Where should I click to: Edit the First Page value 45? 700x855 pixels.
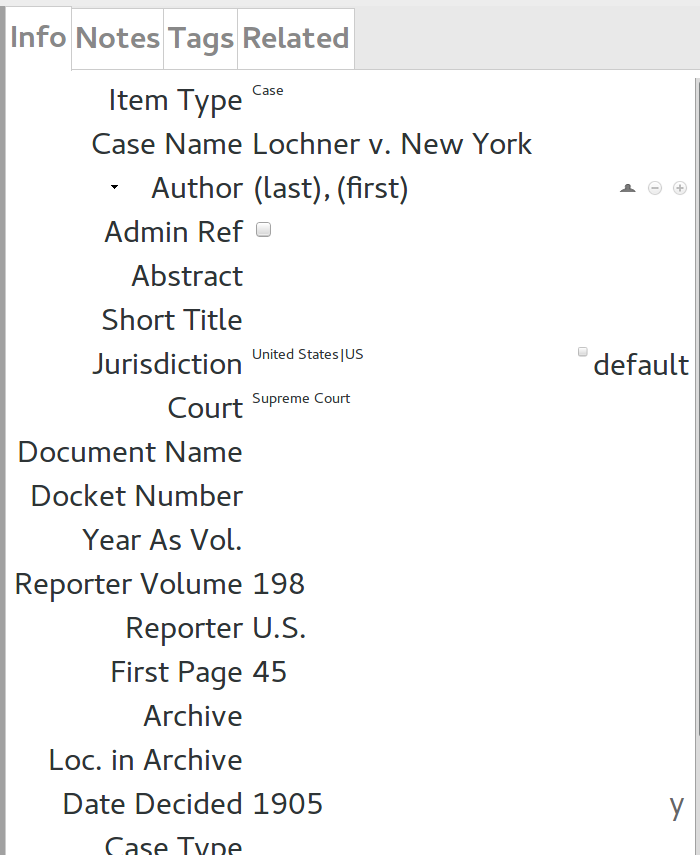click(x=269, y=672)
